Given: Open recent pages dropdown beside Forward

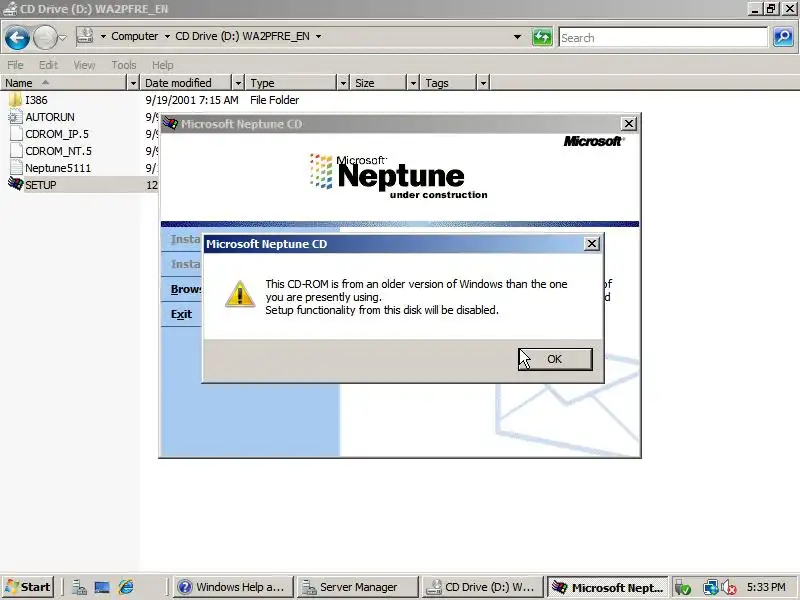Looking at the screenshot, I should click(62, 38).
